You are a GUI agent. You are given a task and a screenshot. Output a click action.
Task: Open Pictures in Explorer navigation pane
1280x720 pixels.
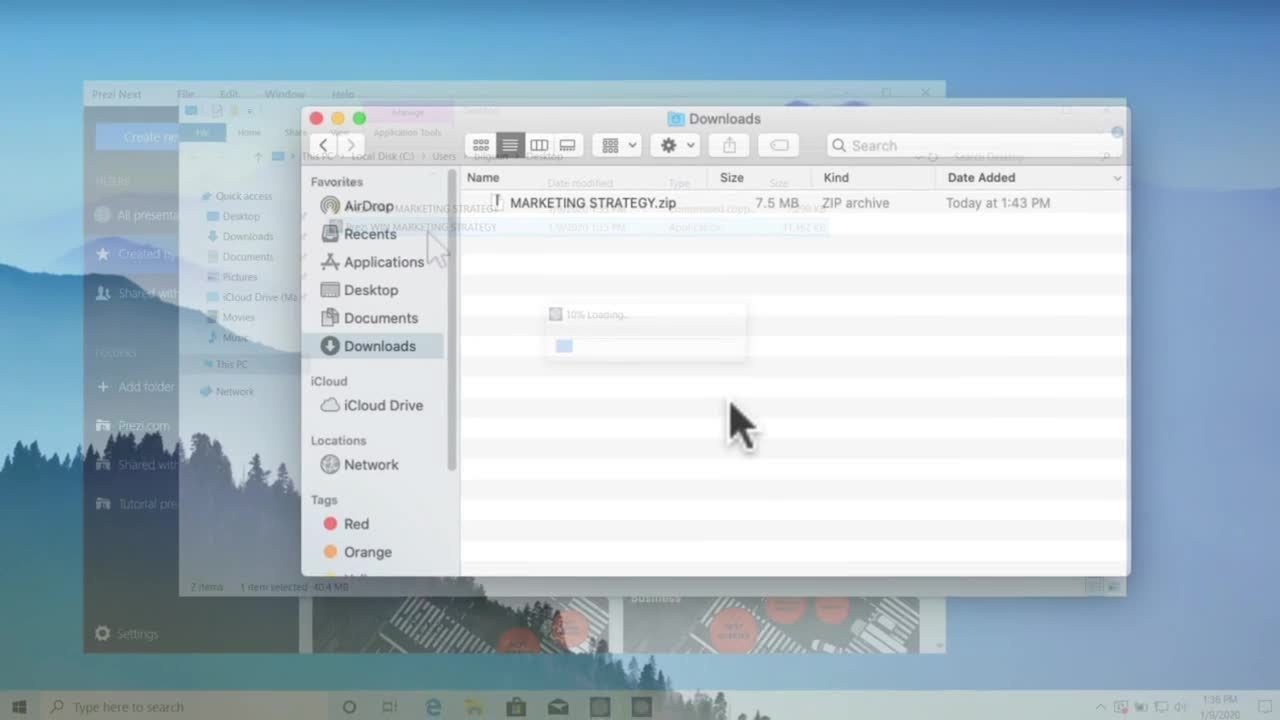232,277
